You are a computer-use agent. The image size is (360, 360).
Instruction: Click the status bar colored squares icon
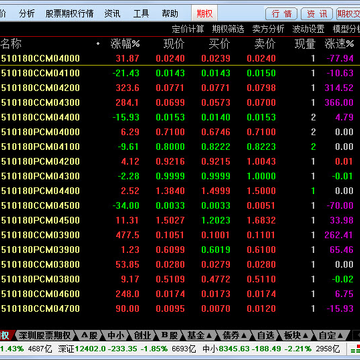pyautogui.click(x=355, y=349)
